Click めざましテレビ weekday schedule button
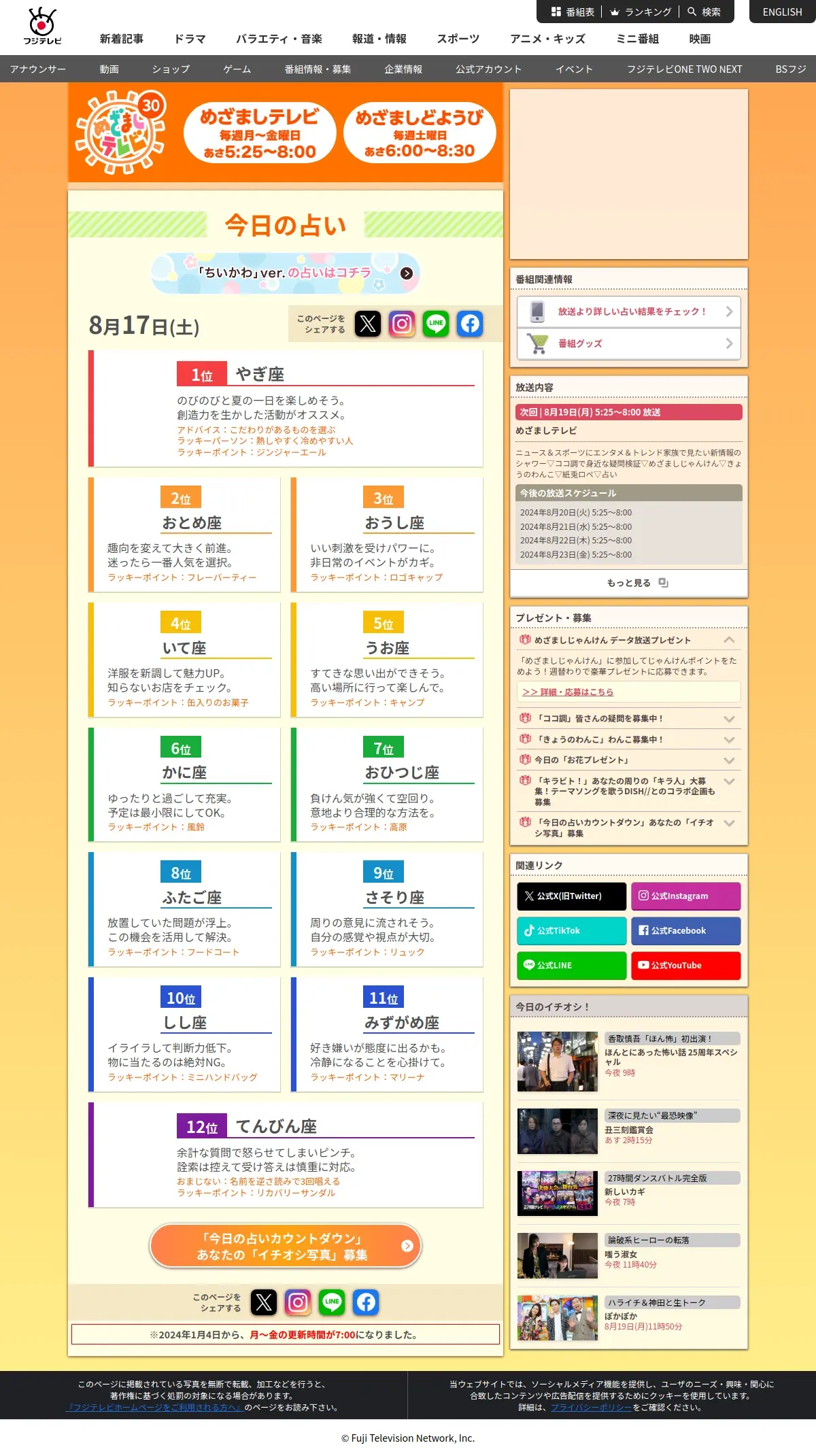The width and height of the screenshot is (816, 1456). [260, 133]
